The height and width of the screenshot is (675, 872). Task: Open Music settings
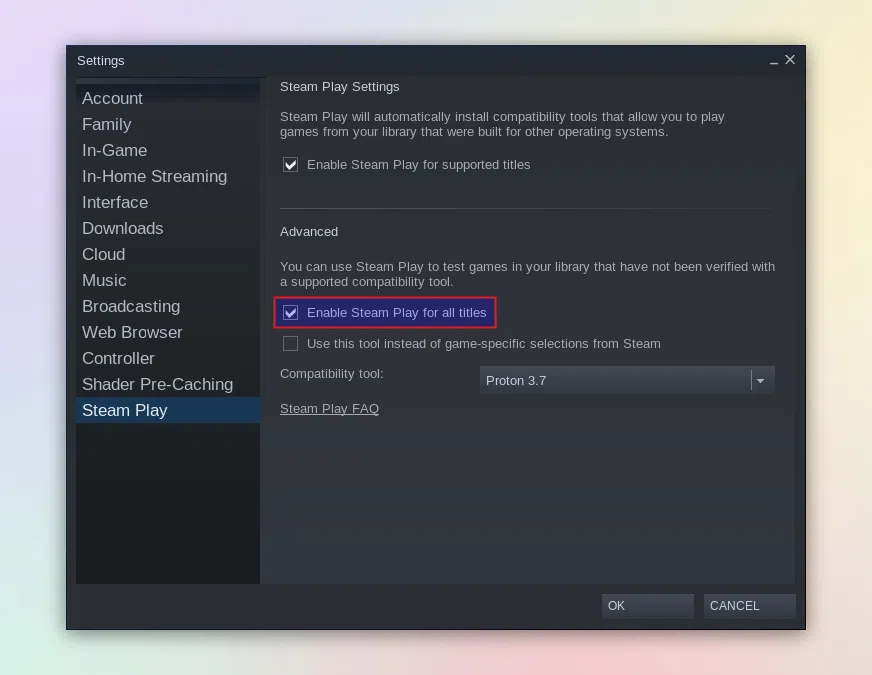[x=168, y=280]
